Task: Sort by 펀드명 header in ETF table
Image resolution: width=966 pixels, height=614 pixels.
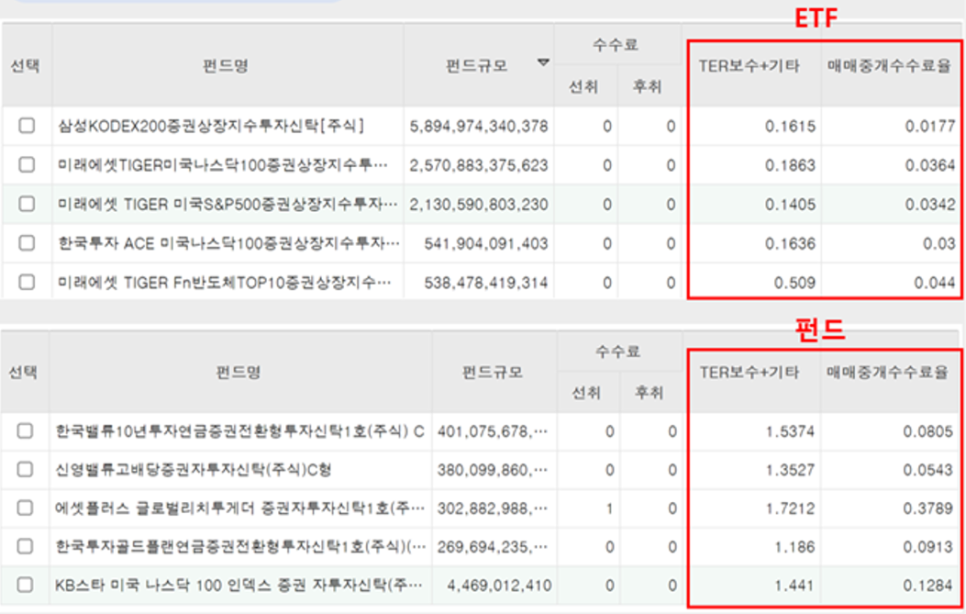Action: click(x=225, y=66)
